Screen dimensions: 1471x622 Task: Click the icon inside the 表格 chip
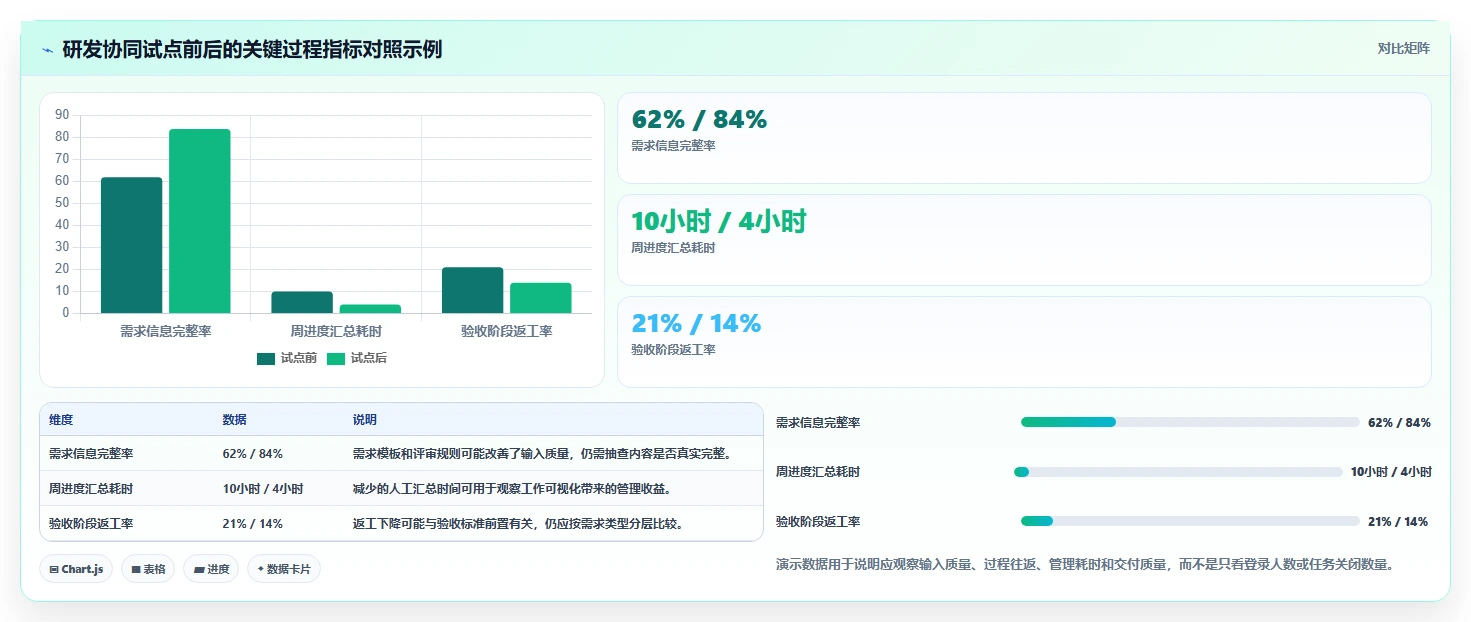[136, 569]
